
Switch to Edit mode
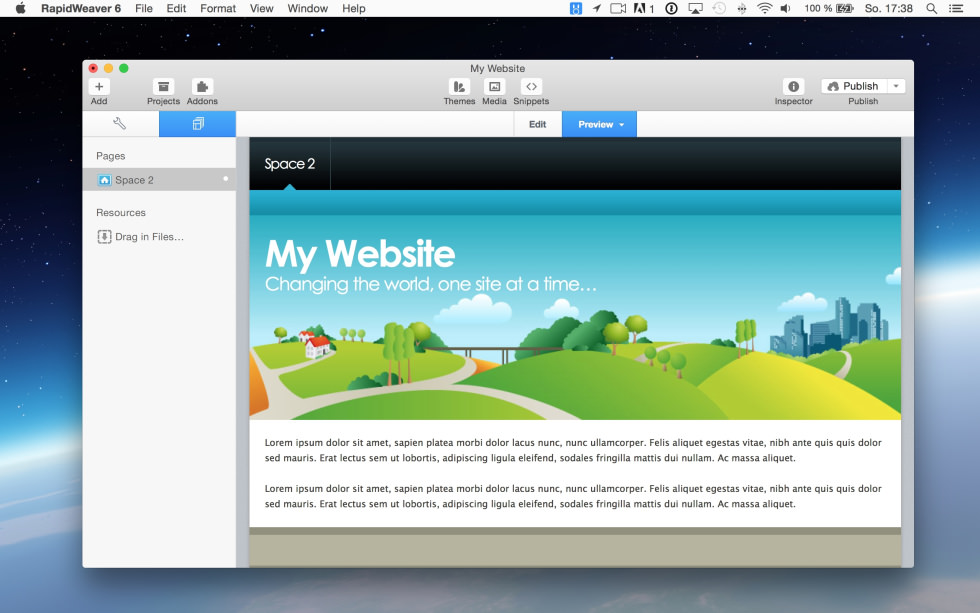[538, 124]
